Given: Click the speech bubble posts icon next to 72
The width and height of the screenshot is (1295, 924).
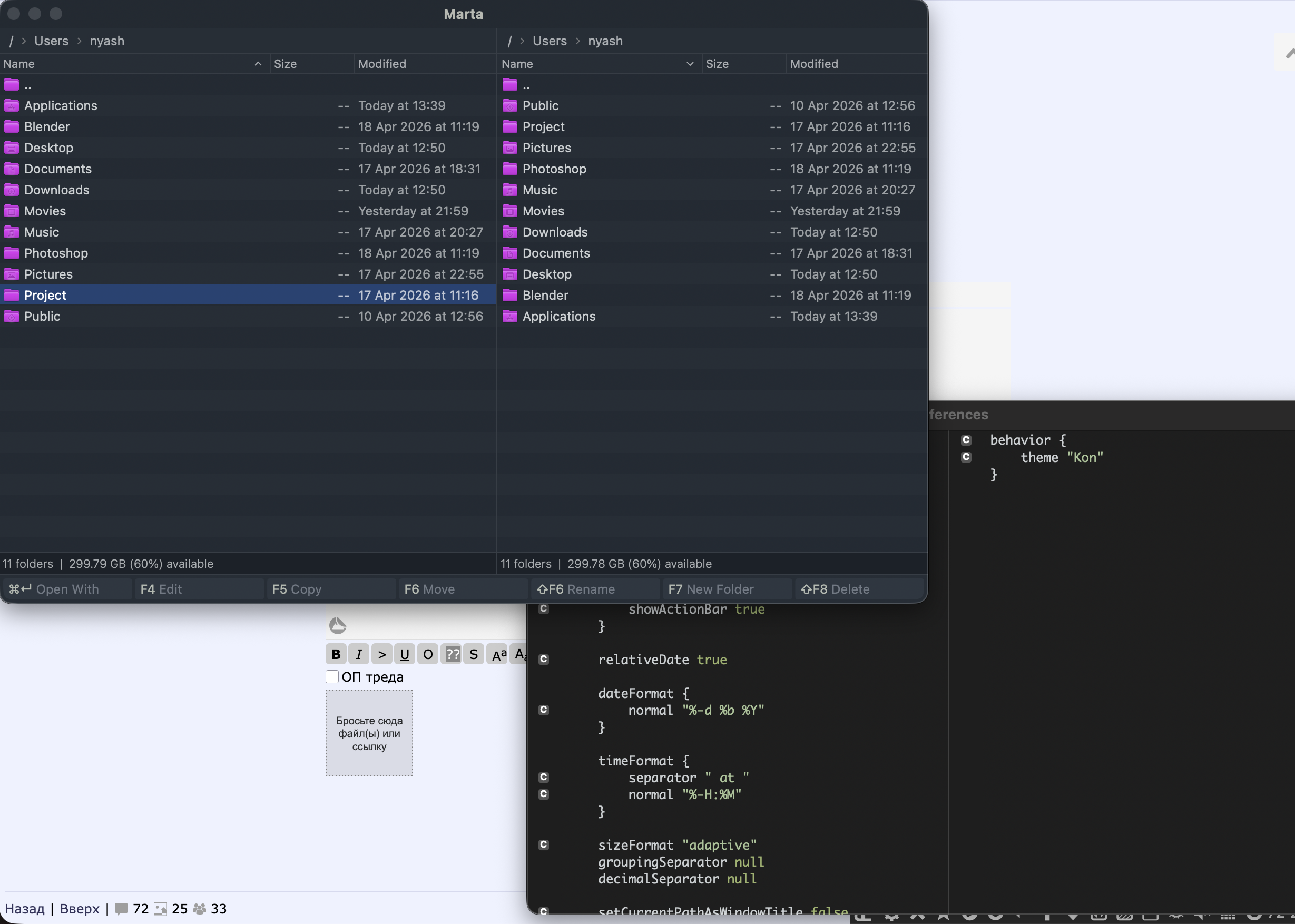Looking at the screenshot, I should [x=121, y=909].
